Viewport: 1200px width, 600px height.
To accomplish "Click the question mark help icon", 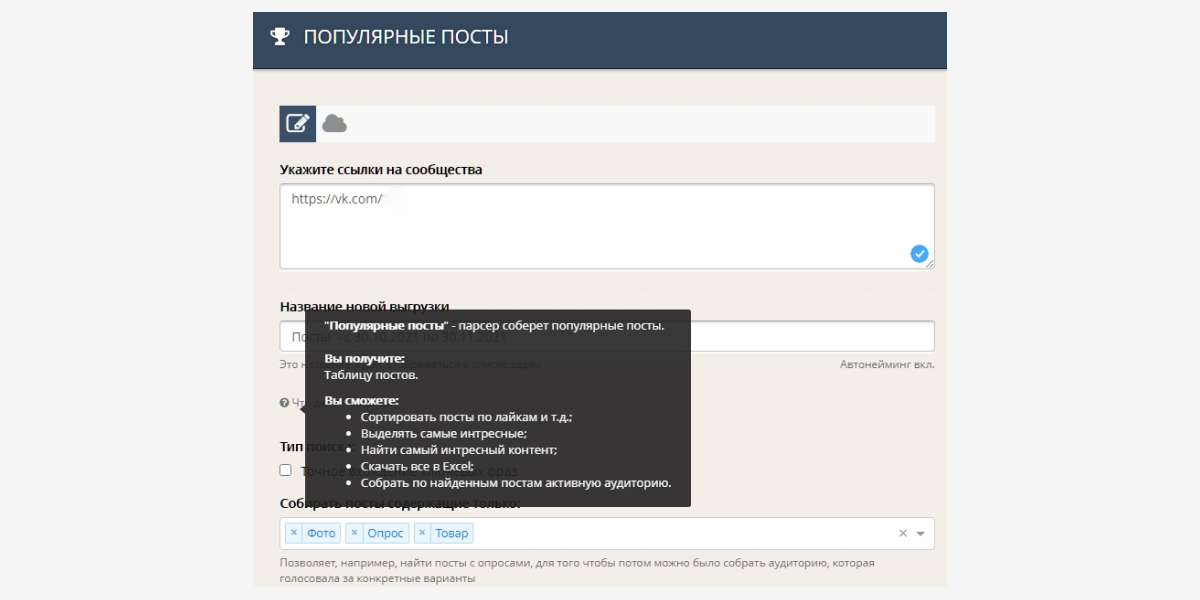I will [x=284, y=403].
